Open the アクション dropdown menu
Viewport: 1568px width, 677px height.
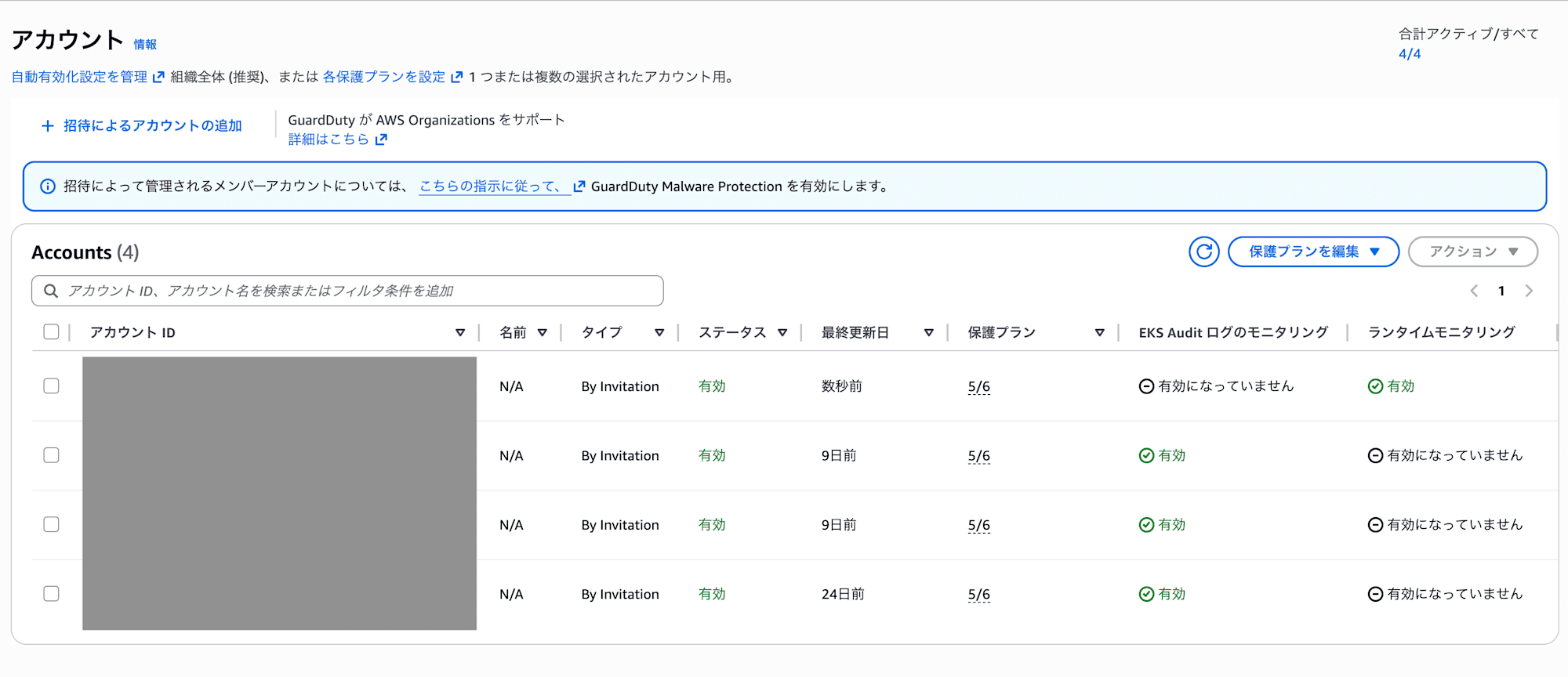click(1472, 252)
